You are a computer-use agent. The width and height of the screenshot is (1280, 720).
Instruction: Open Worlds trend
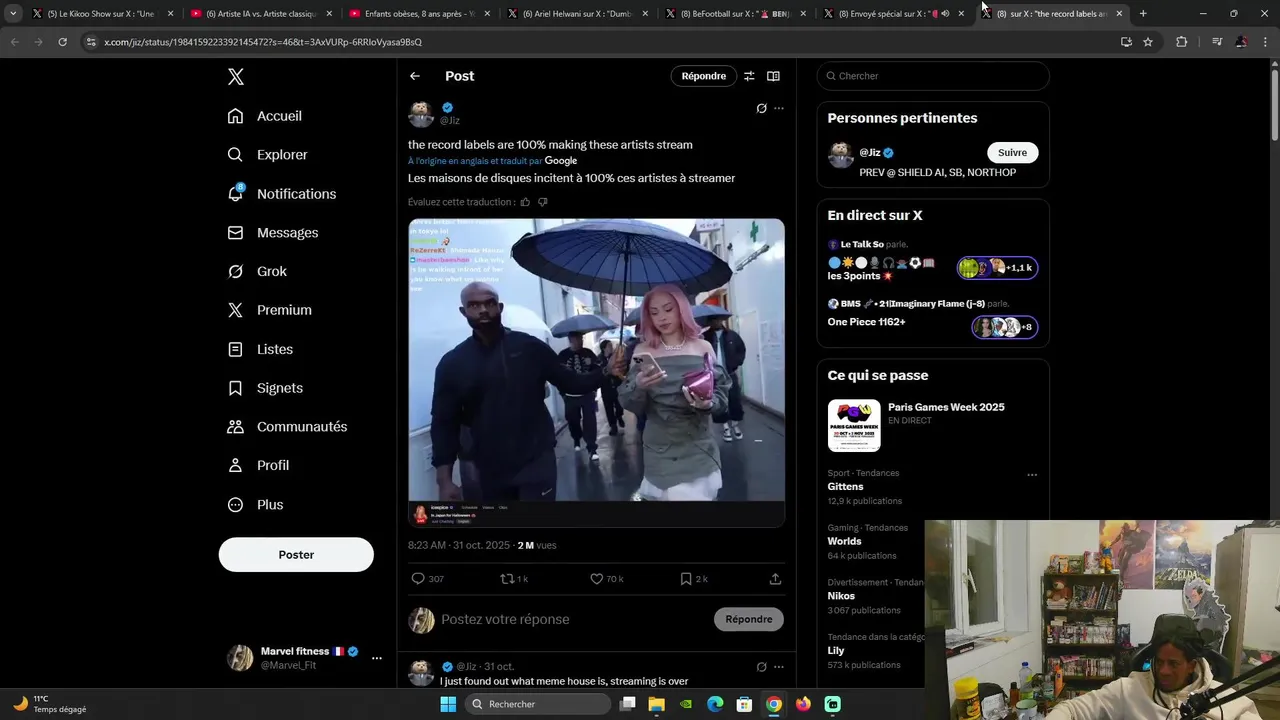point(844,542)
